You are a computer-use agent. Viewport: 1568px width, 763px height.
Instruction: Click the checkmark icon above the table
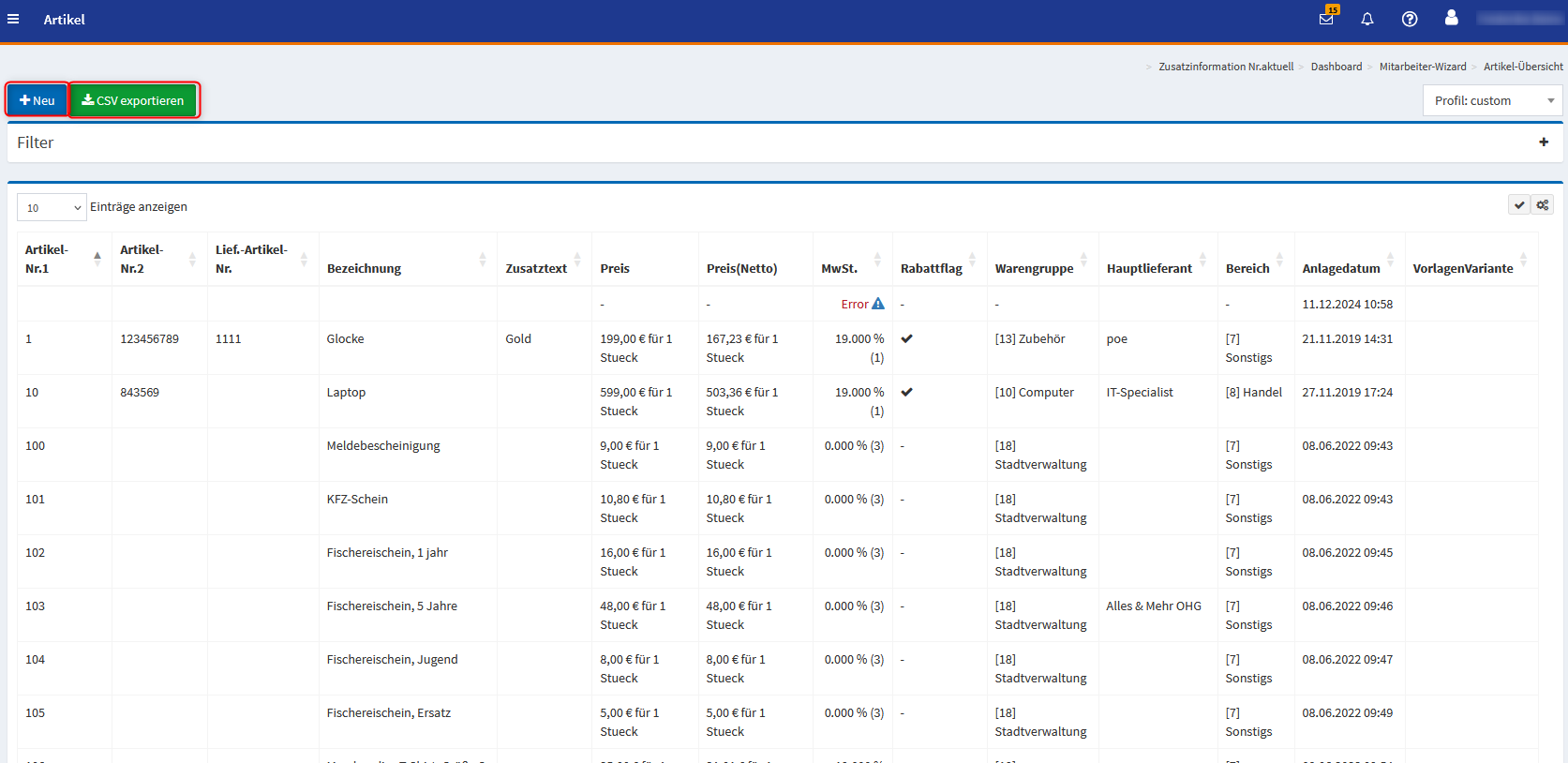(x=1519, y=205)
